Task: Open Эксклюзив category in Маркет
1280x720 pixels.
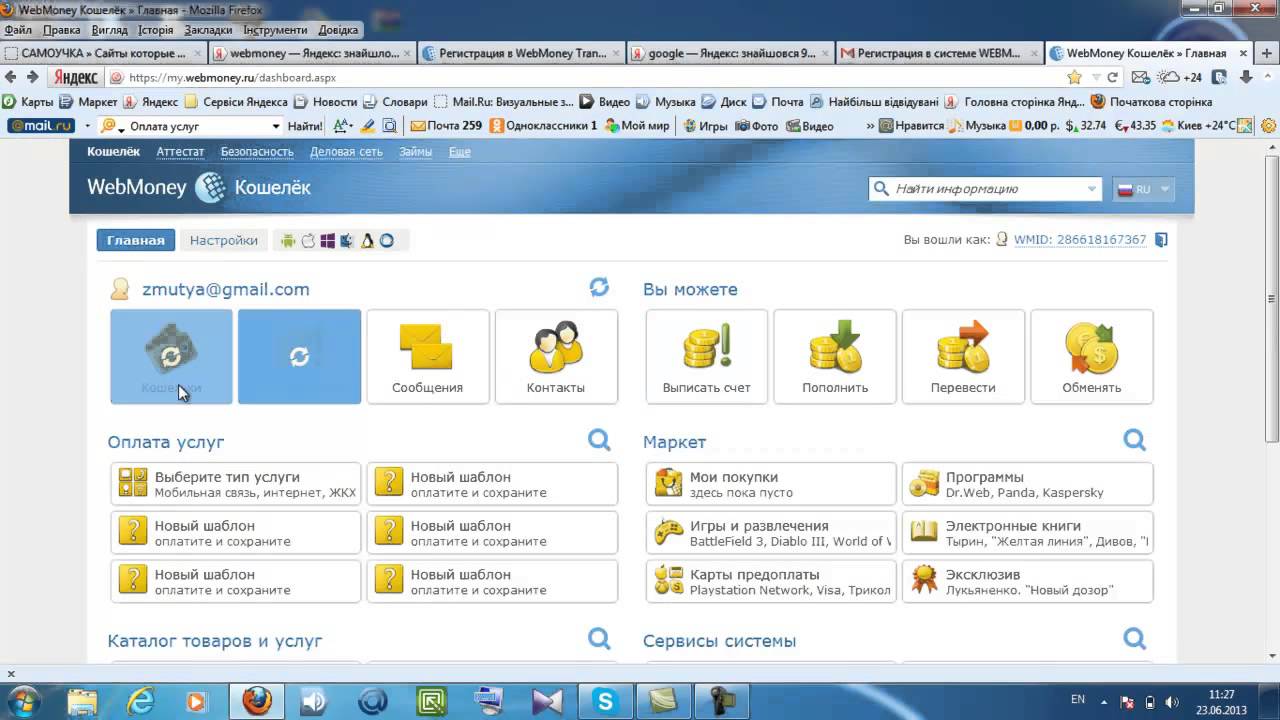Action: coord(1027,581)
